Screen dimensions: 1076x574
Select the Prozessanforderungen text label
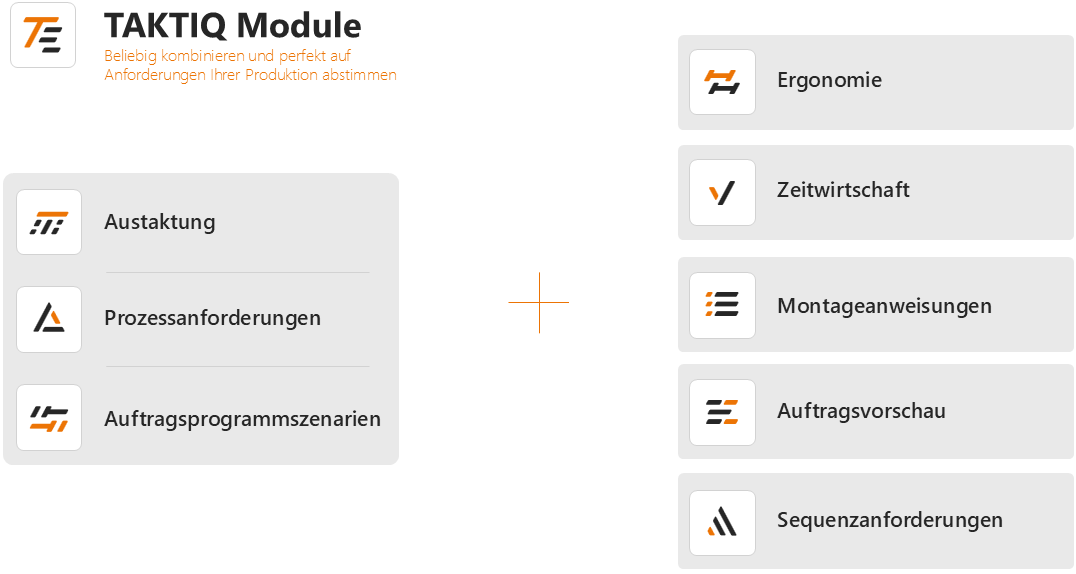pos(212,318)
